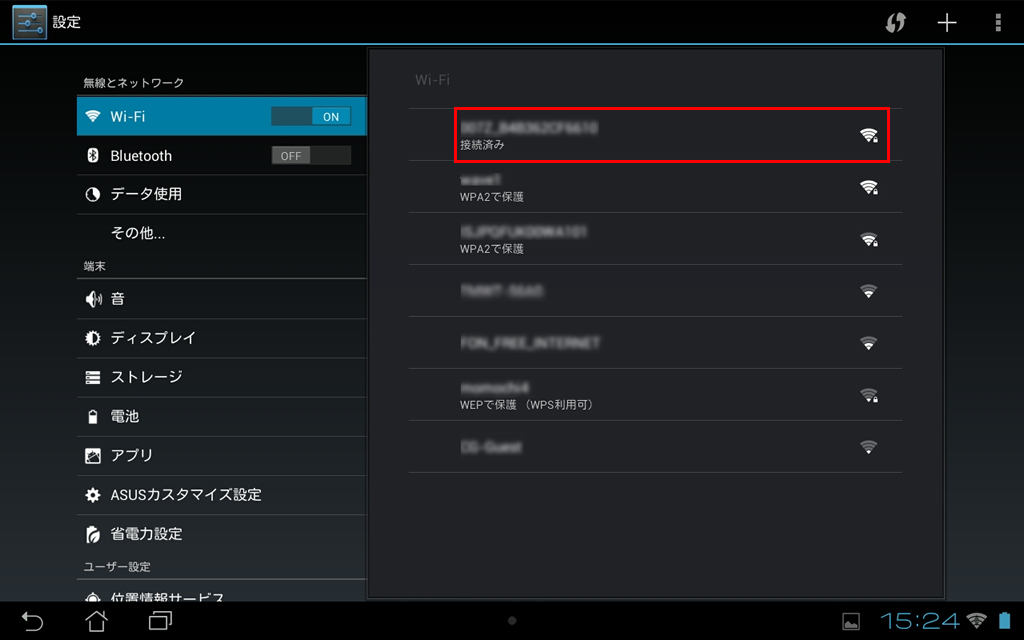Viewport: 1024px width, 640px height.
Task: Tap the Bluetooth symbol icon
Action: (93, 155)
